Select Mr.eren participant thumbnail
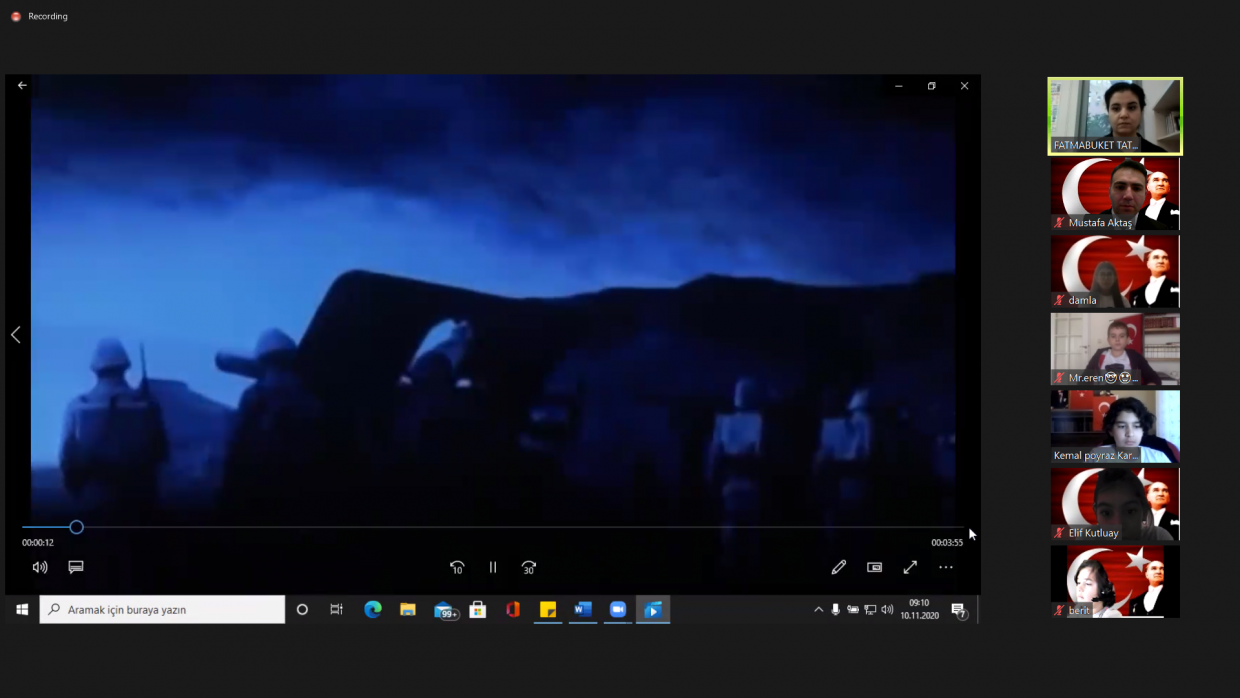 (1115, 349)
